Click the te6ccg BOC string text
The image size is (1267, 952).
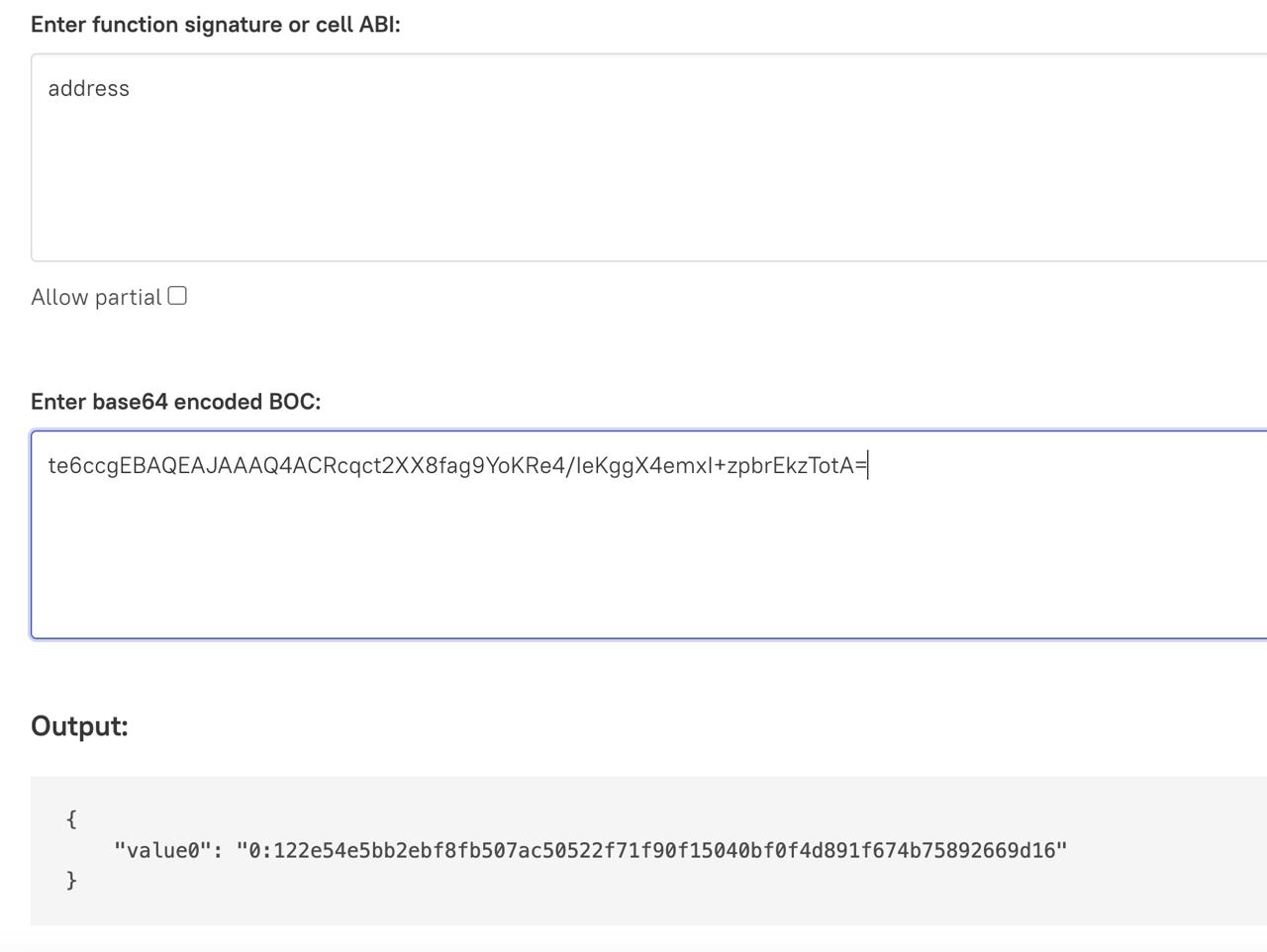pos(455,466)
